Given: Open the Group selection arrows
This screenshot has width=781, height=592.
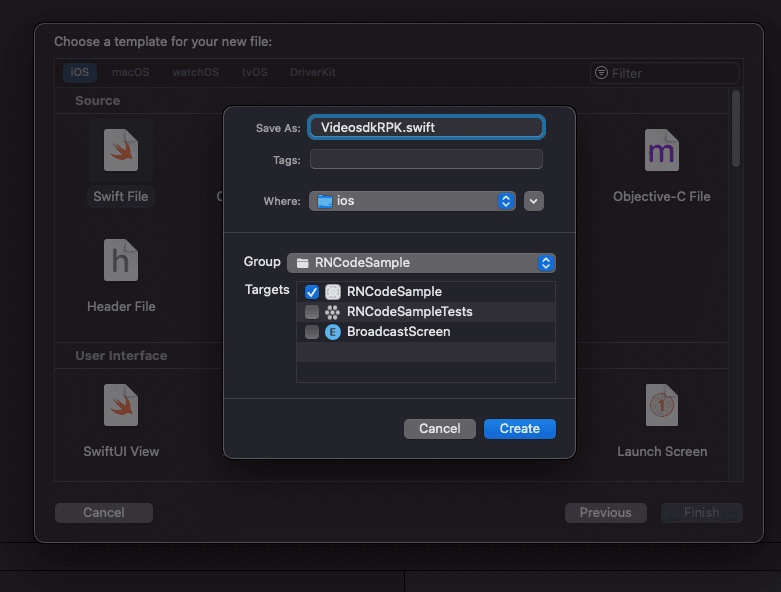Looking at the screenshot, I should (546, 263).
